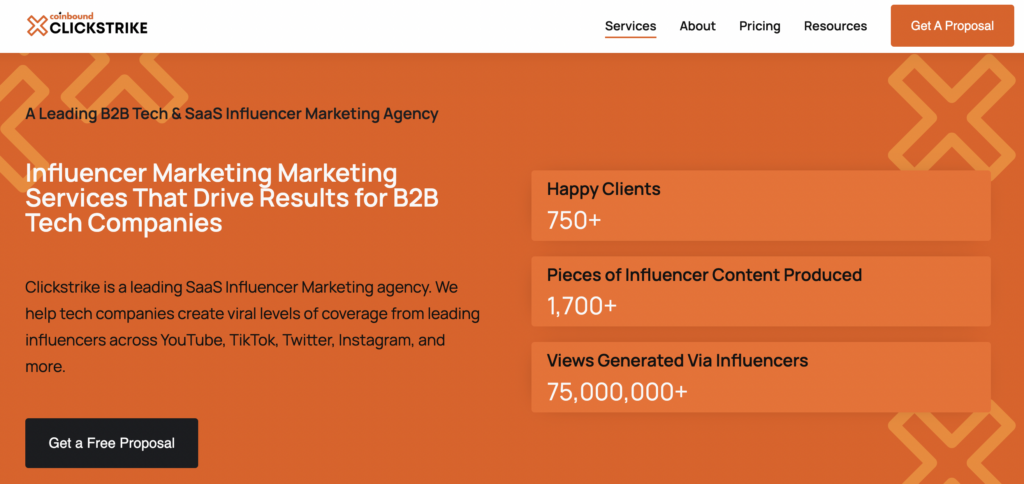Open the Services menu item

pyautogui.click(x=630, y=26)
